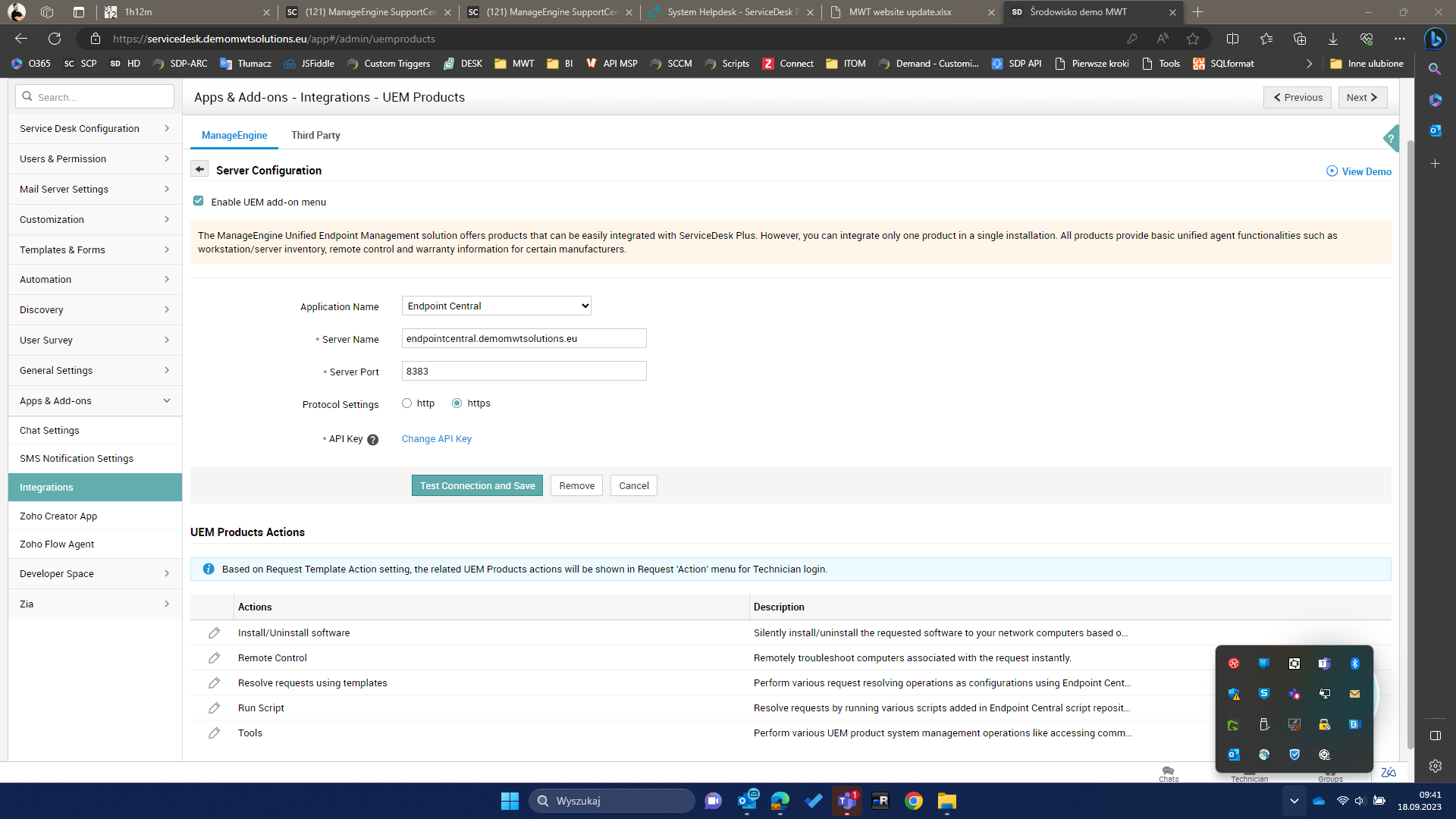Open the API Key help tooltip
Image resolution: width=1456 pixels, height=819 pixels.
coord(373,439)
